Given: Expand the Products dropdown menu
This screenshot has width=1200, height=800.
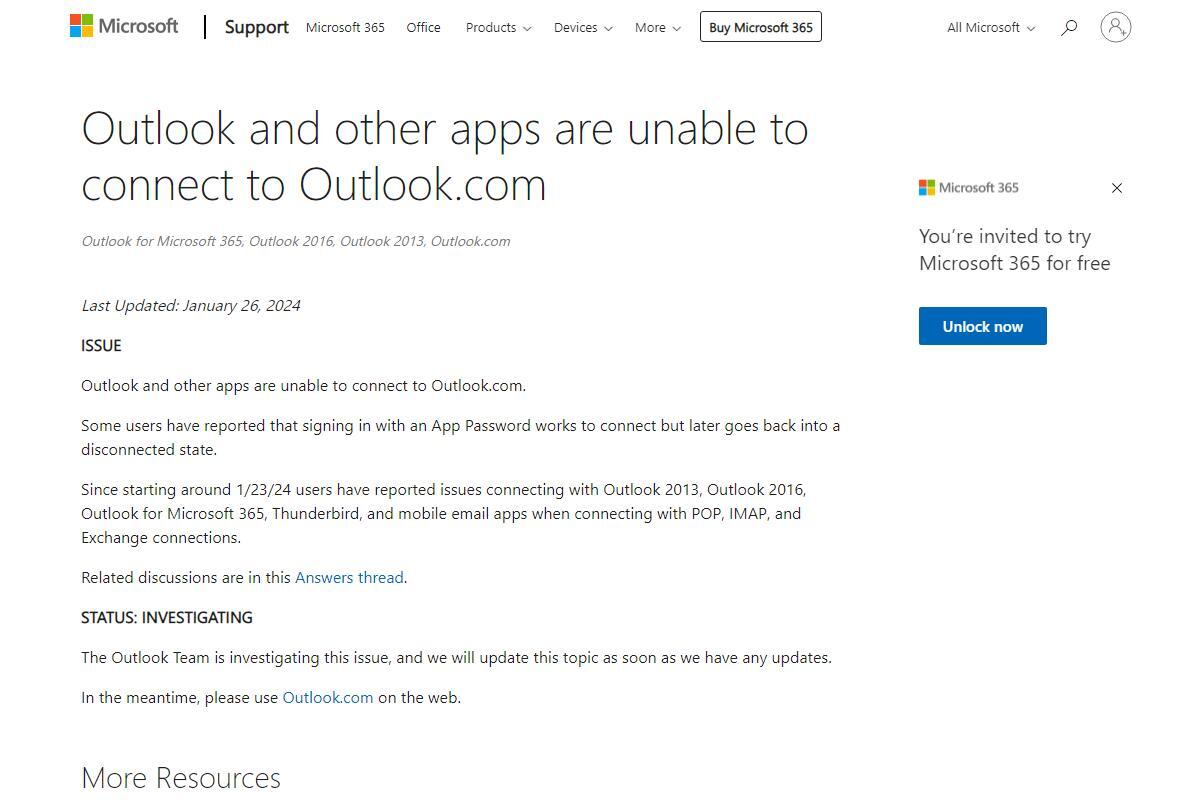Looking at the screenshot, I should pyautogui.click(x=498, y=28).
